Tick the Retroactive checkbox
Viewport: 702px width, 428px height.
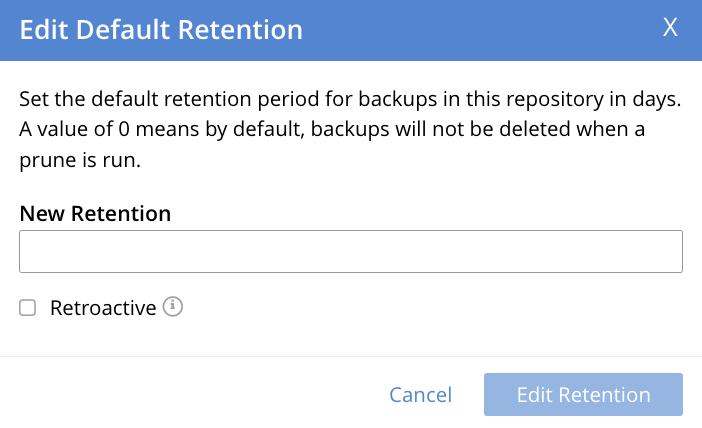28,308
